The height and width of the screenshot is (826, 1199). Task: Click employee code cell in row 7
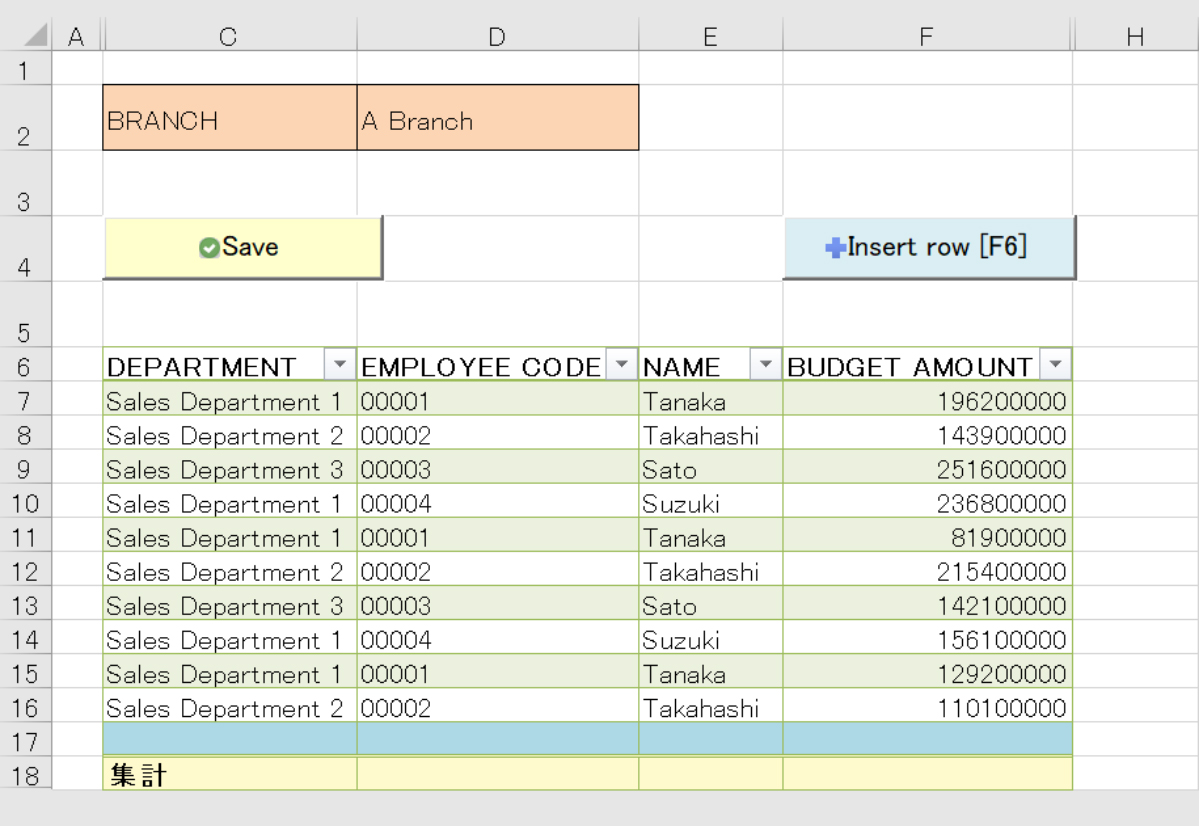click(497, 402)
